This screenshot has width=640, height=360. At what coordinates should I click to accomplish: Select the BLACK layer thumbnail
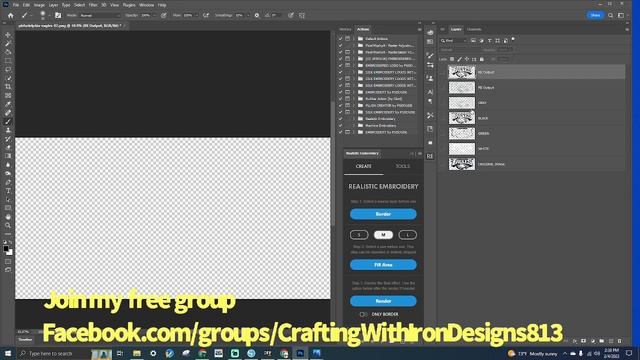click(462, 118)
